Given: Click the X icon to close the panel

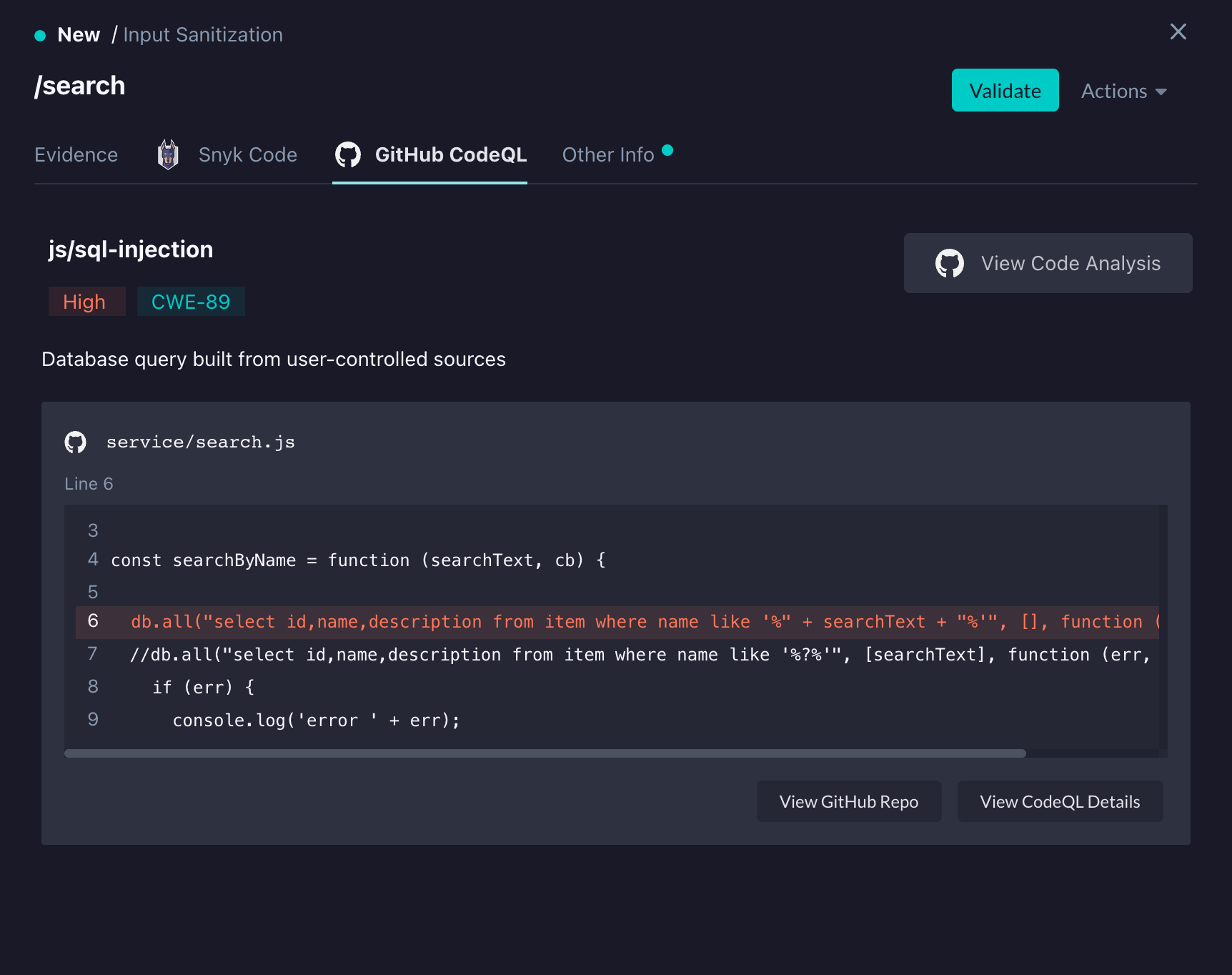Looking at the screenshot, I should click(x=1178, y=31).
